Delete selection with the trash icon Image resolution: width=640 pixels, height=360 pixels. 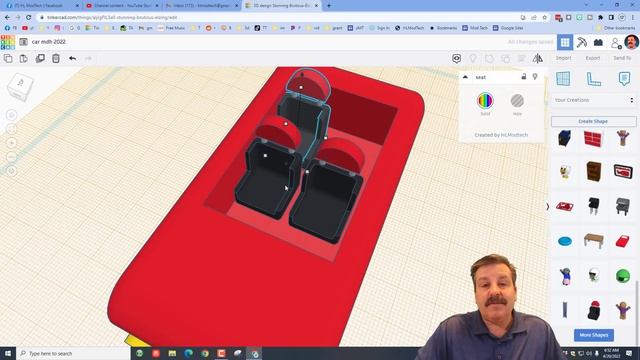tap(56, 58)
